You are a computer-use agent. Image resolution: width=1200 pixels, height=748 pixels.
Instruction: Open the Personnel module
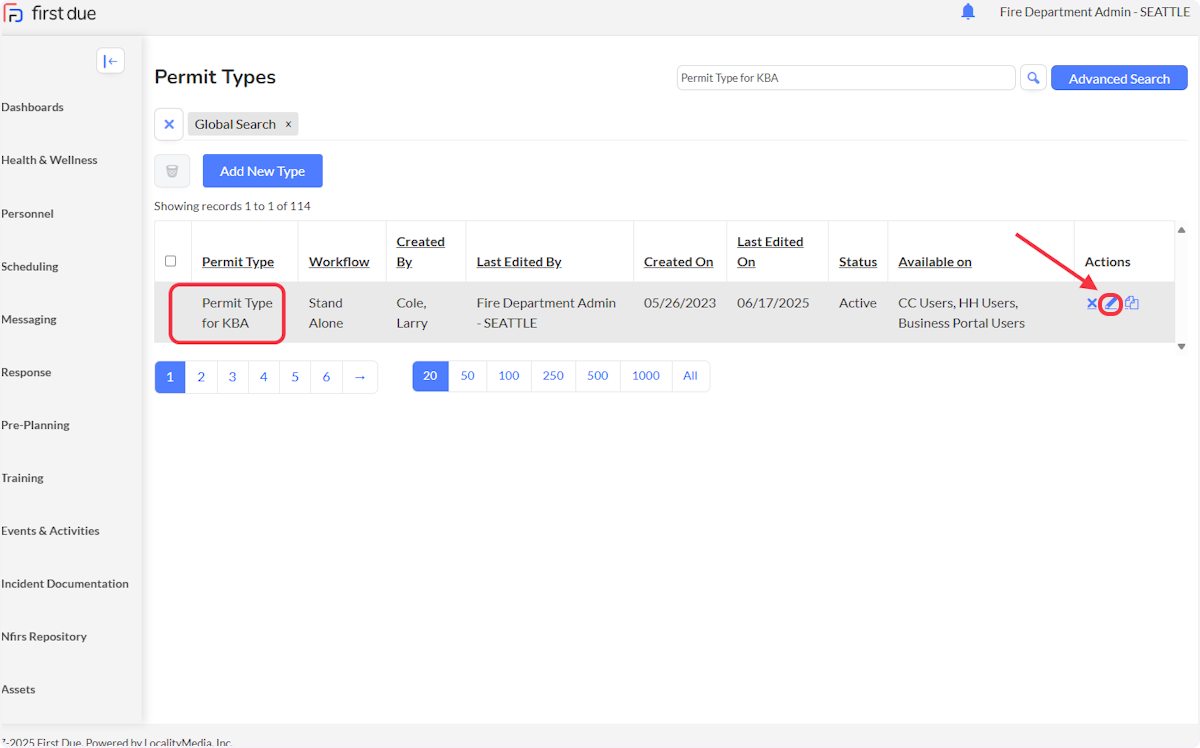click(27, 213)
